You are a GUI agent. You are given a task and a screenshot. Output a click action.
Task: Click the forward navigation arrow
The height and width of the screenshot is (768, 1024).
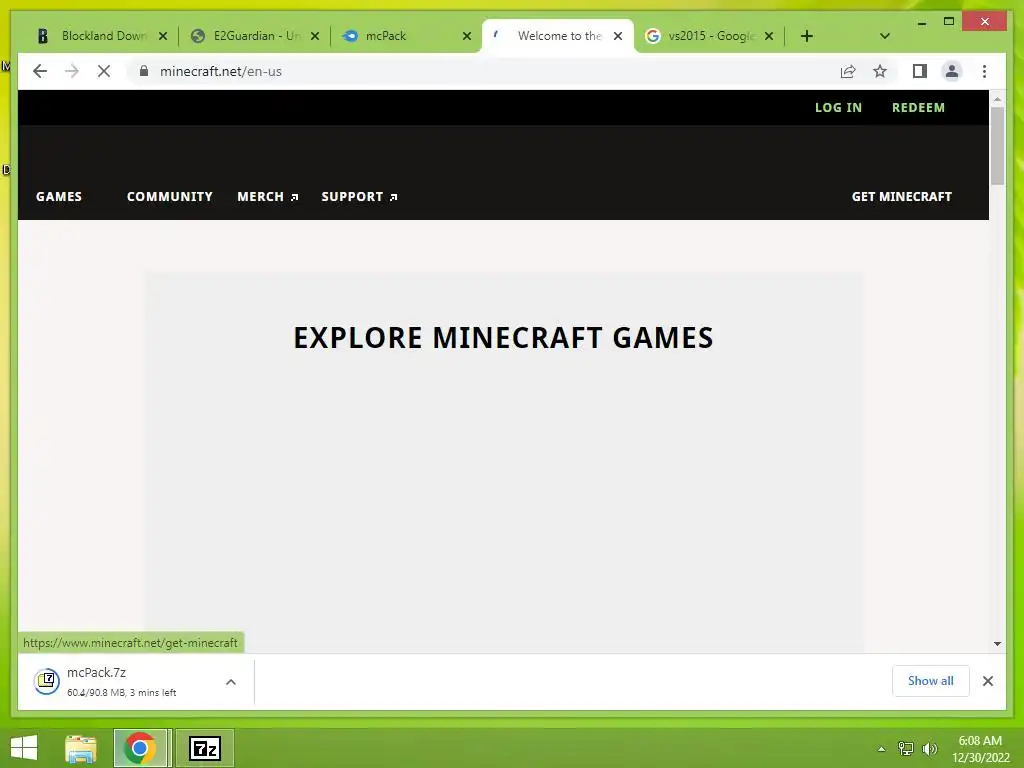(72, 71)
